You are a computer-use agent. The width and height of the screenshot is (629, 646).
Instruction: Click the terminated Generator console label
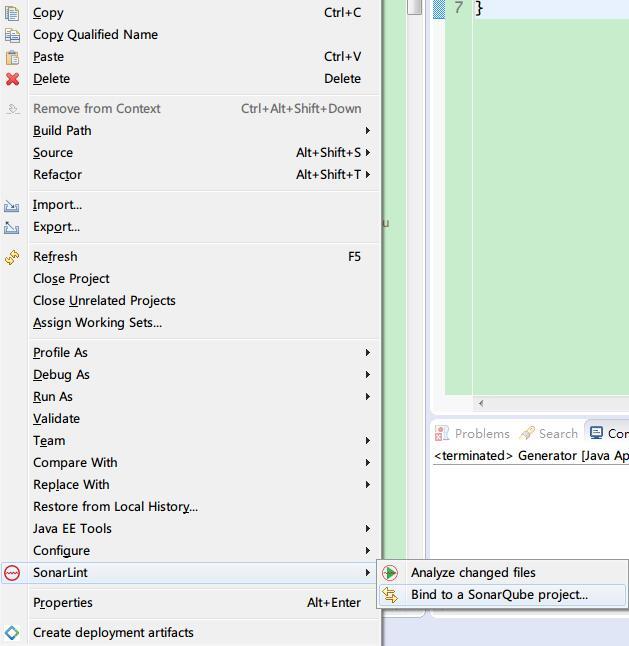(531, 456)
